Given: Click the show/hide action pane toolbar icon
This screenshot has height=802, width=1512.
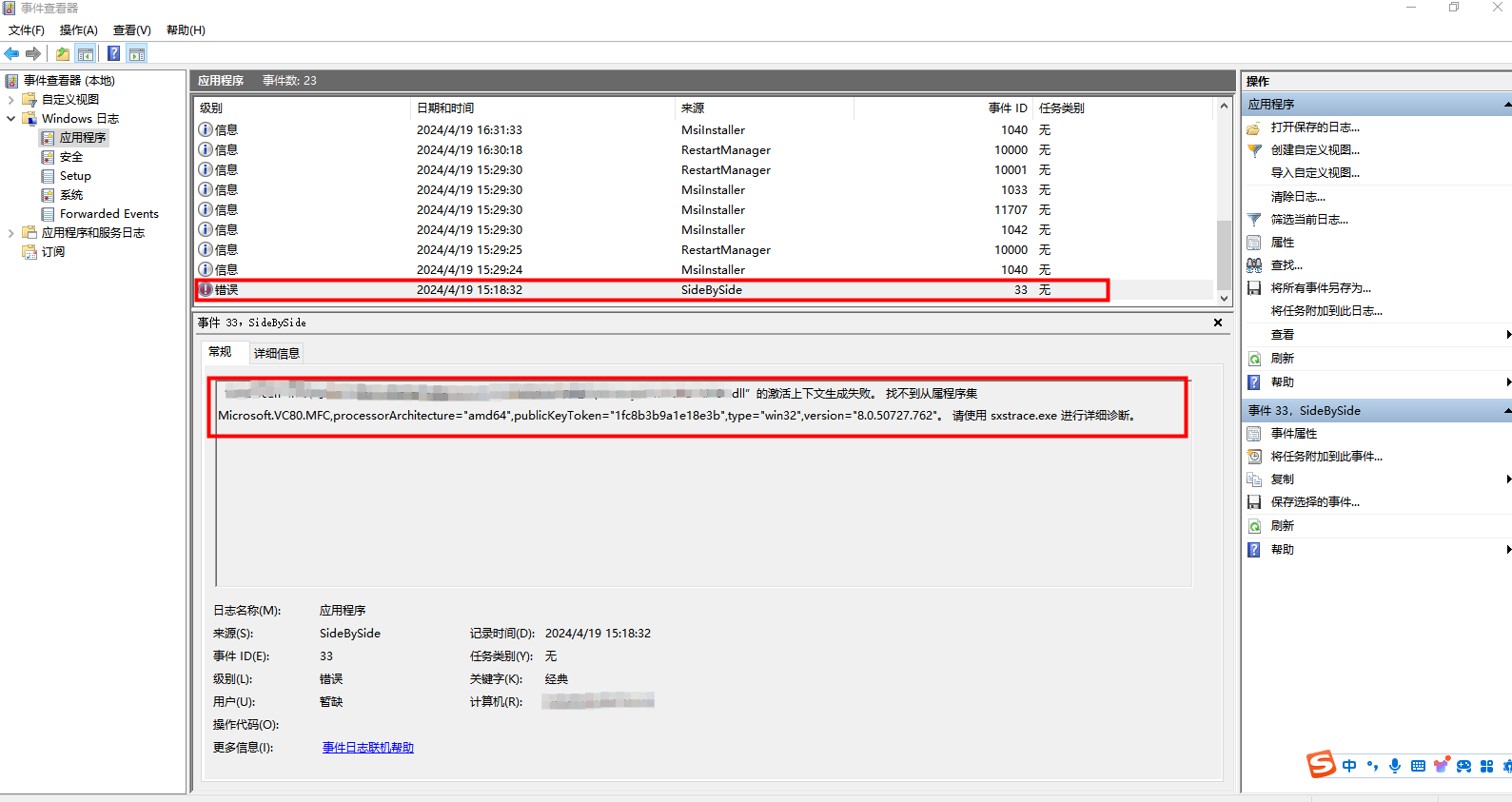Looking at the screenshot, I should (137, 53).
